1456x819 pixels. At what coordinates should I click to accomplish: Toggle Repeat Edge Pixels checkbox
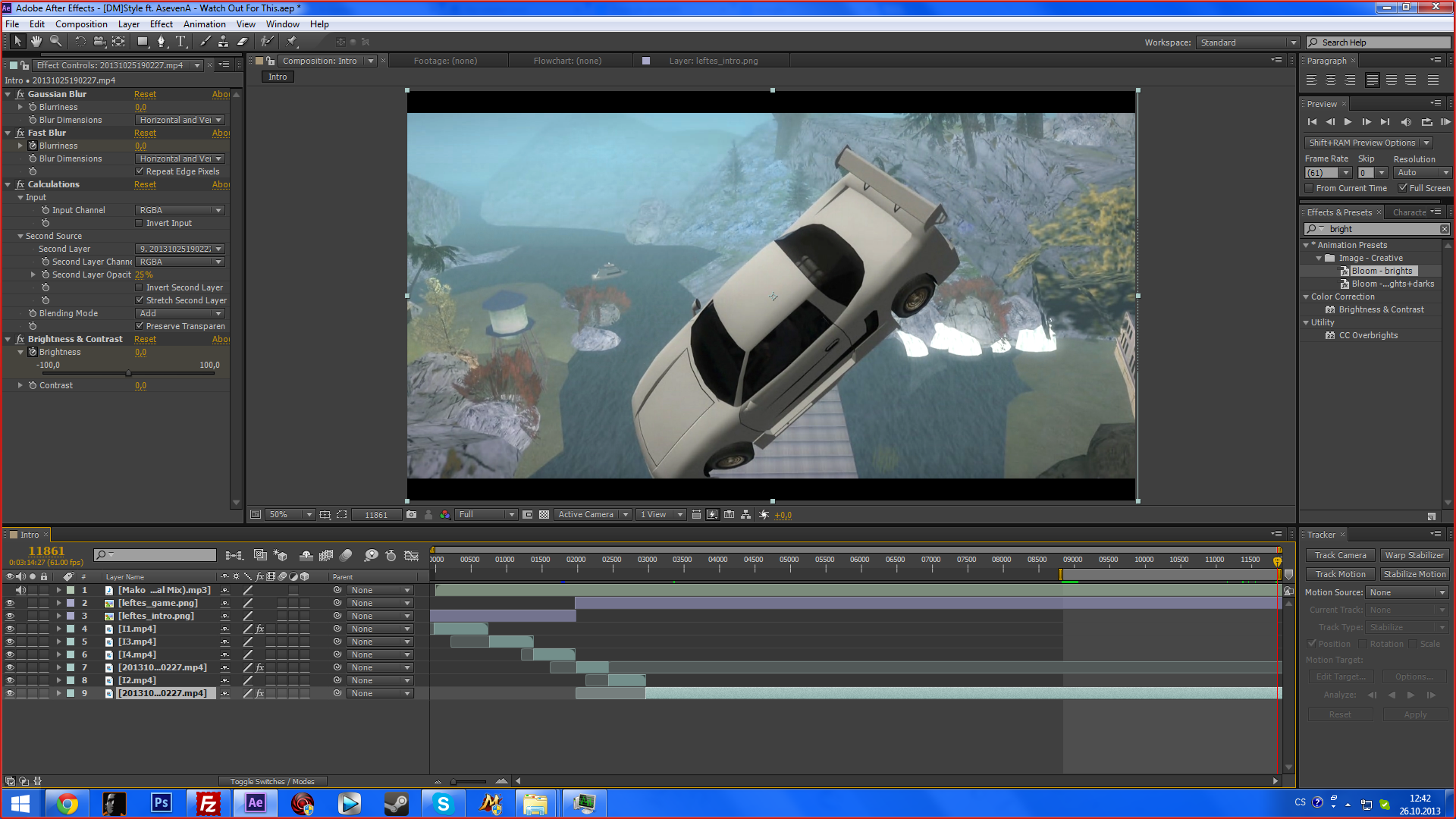(x=140, y=171)
